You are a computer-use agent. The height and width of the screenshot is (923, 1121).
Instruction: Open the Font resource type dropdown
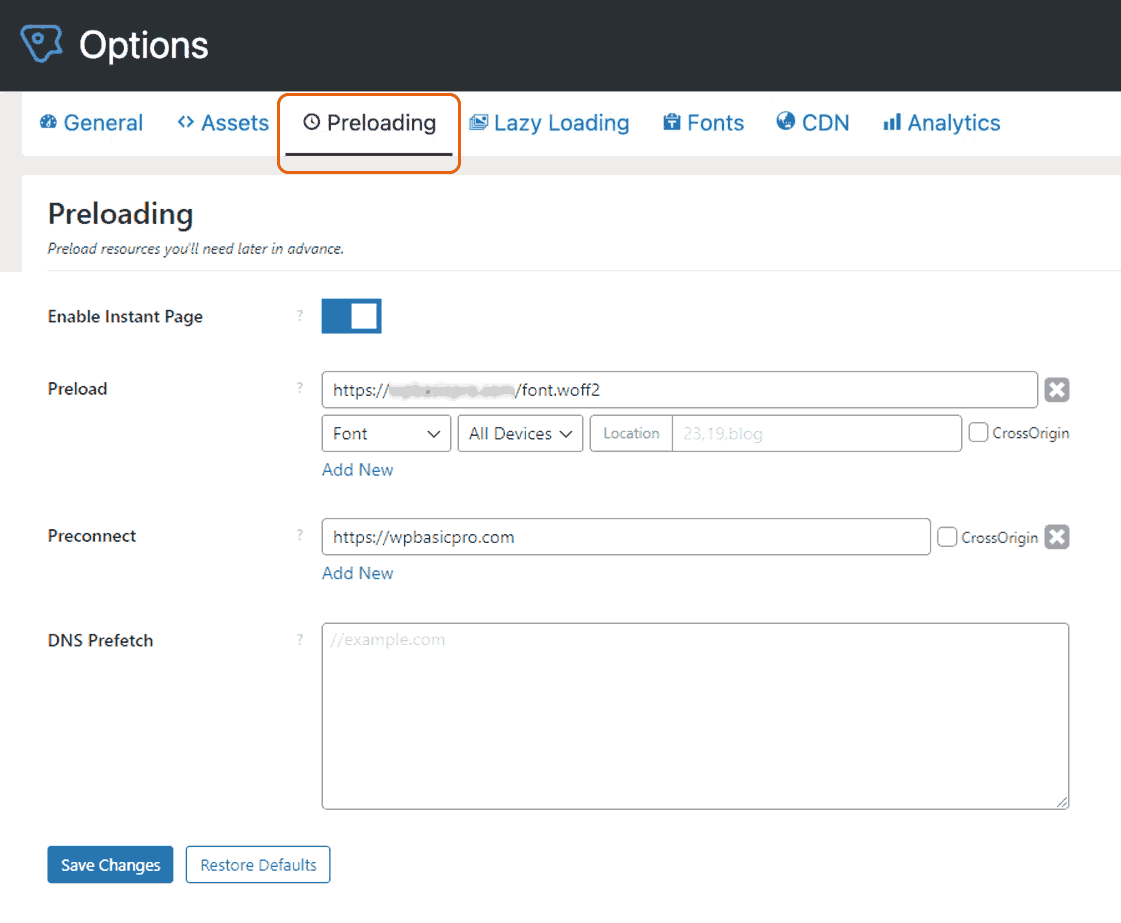coord(386,433)
